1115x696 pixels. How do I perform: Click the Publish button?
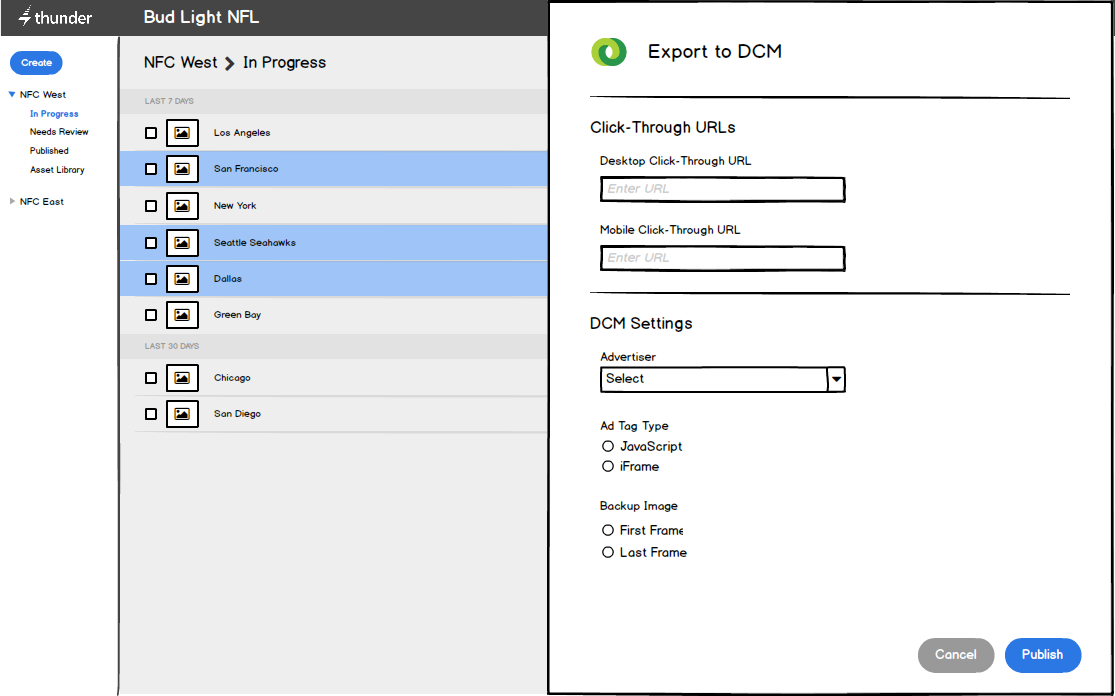pyautogui.click(x=1042, y=655)
